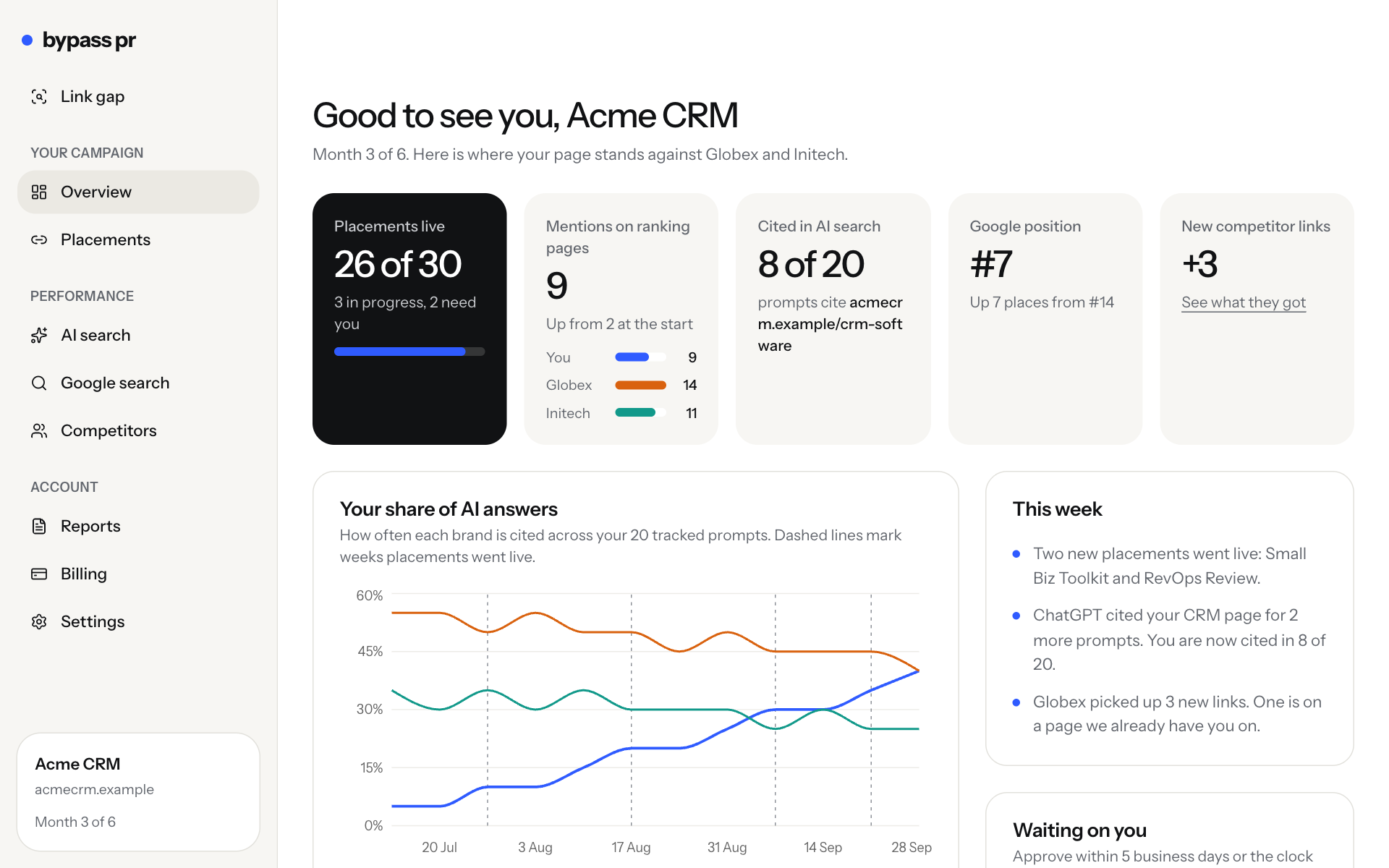Click 'Up 7 places from #14' text
The image size is (1389, 868).
pos(1042,302)
